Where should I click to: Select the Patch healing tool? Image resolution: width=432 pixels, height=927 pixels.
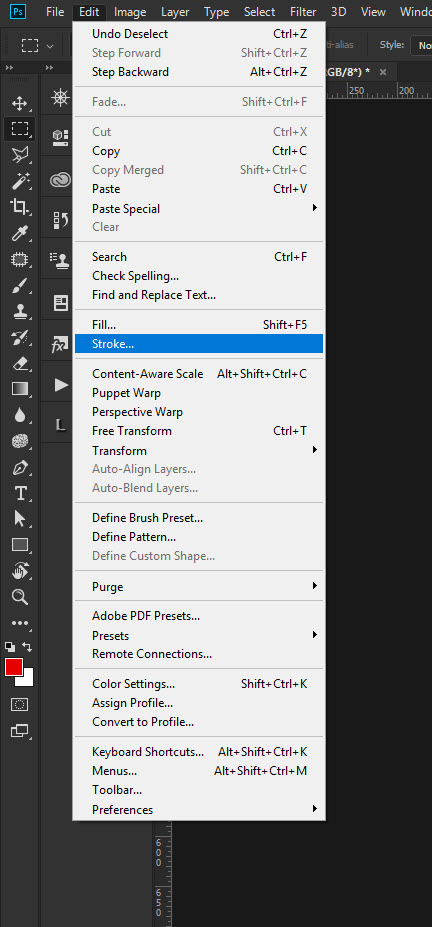[20, 259]
